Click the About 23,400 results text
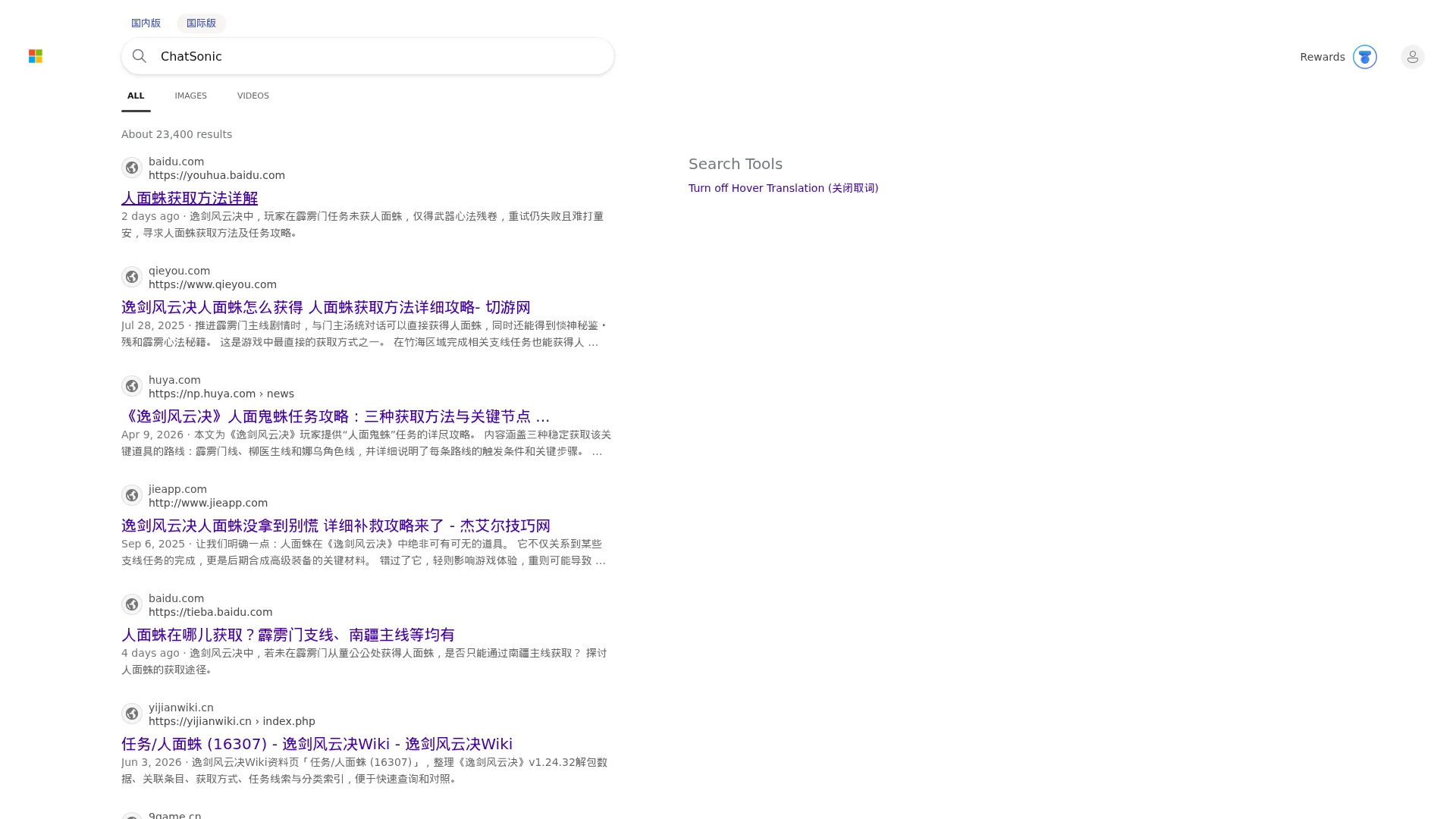Viewport: 1456px width, 819px height. tap(177, 134)
